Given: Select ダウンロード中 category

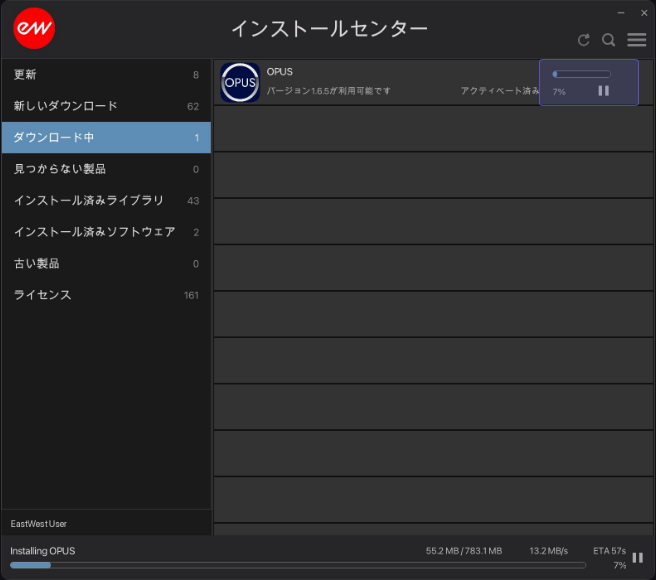Looking at the screenshot, I should click(x=106, y=137).
